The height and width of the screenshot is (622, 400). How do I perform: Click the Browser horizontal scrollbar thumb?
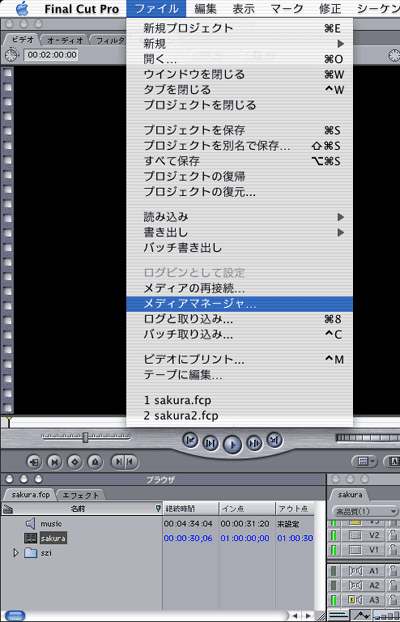(15, 616)
